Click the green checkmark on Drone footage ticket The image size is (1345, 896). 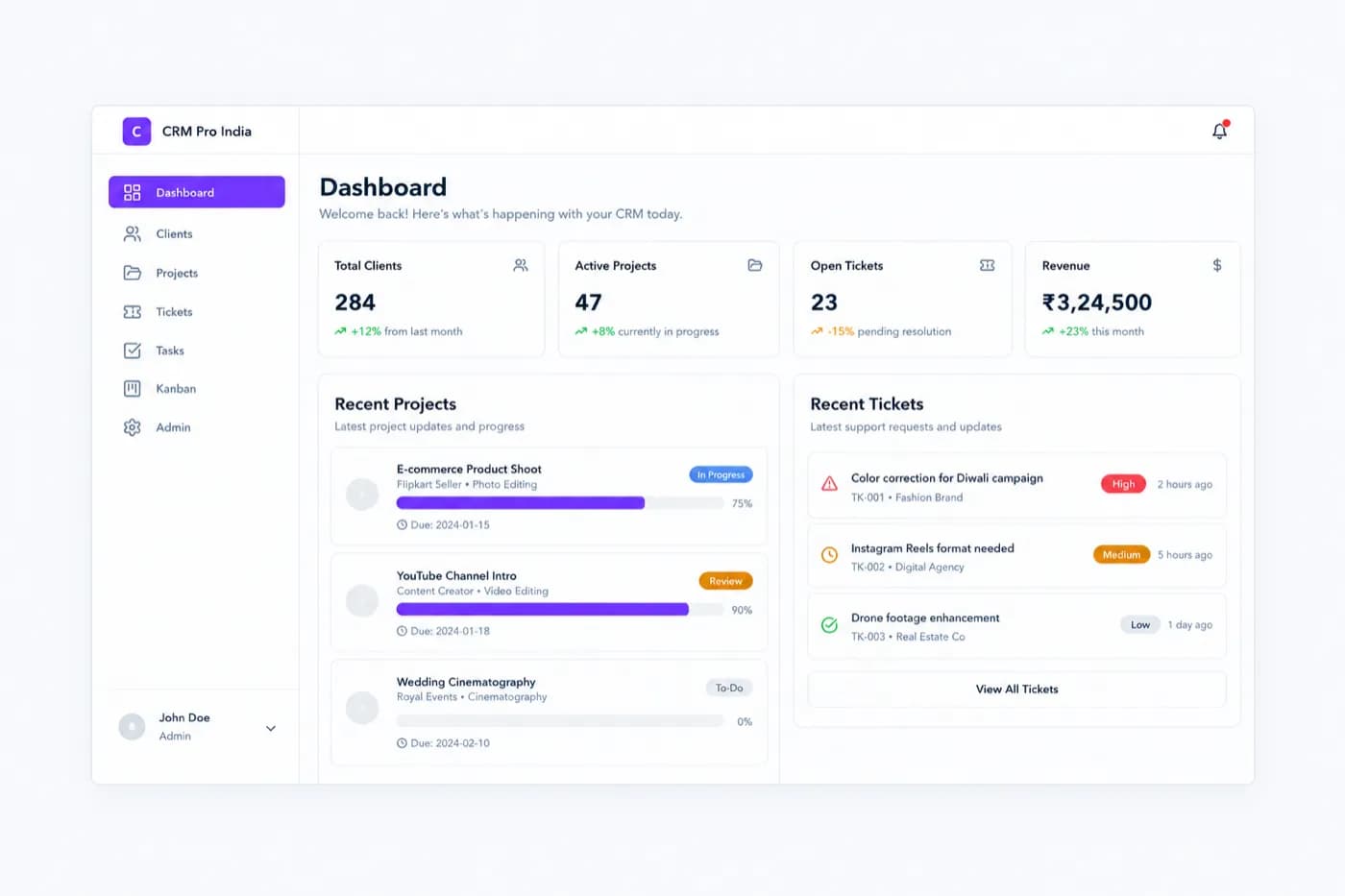829,625
